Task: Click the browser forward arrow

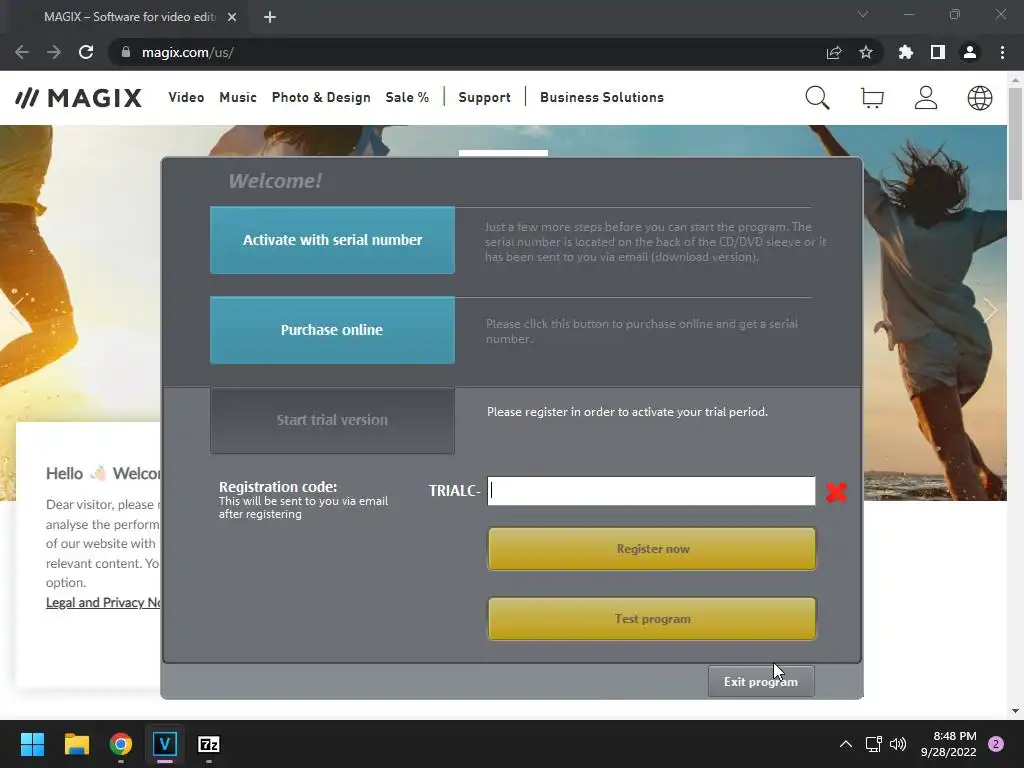Action: click(x=54, y=52)
